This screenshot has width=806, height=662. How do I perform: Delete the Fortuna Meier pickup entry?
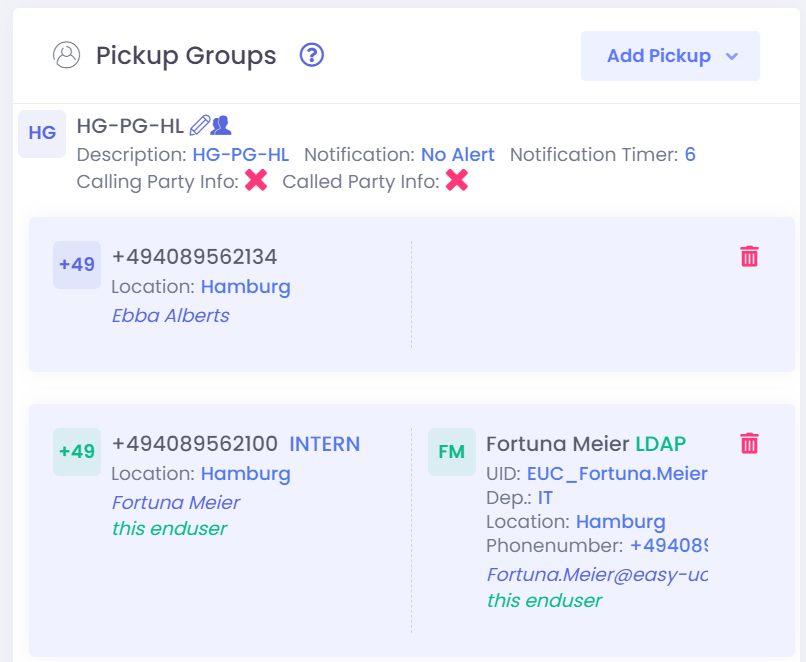[749, 443]
